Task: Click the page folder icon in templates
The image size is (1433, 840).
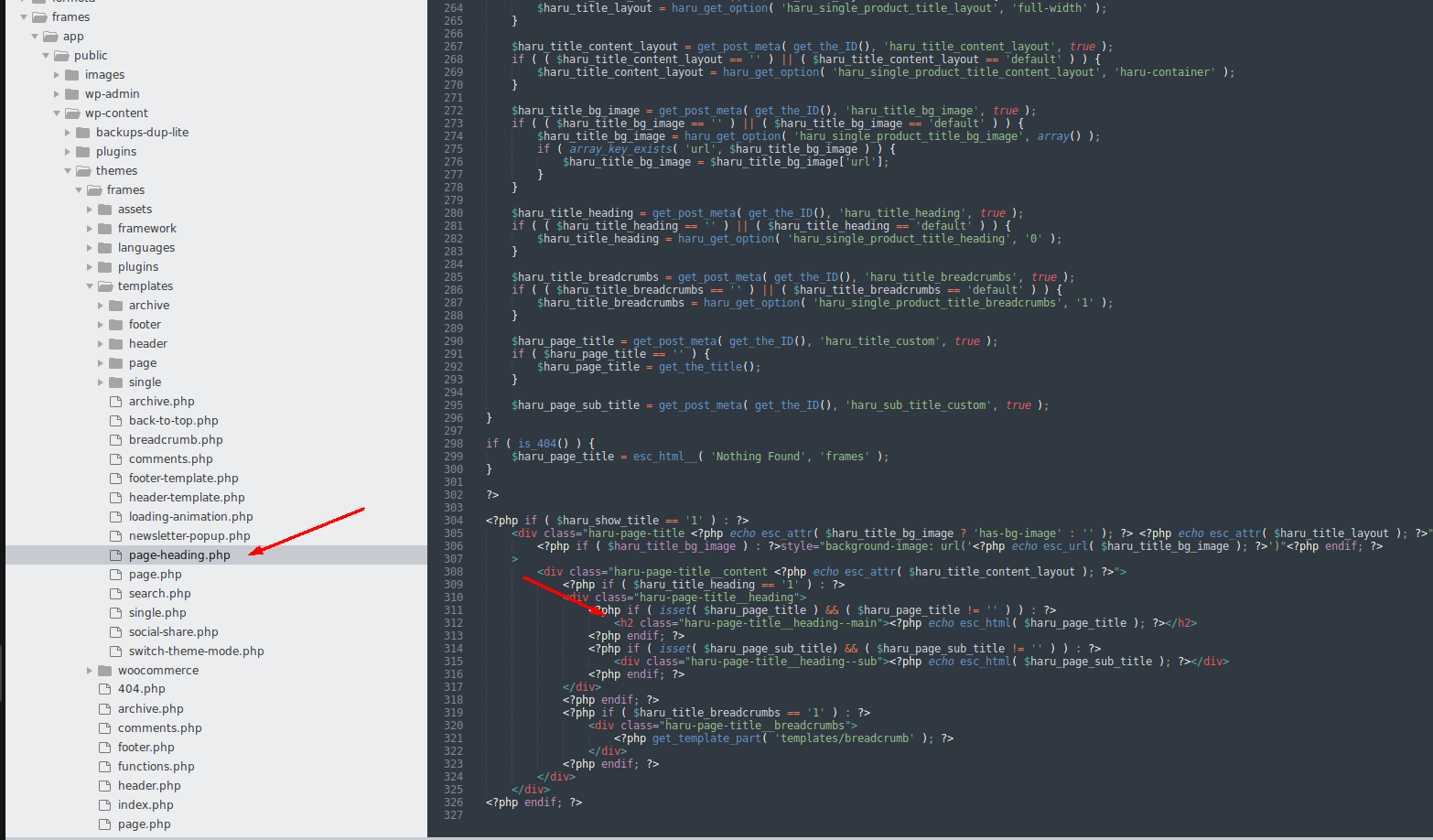Action: [116, 363]
